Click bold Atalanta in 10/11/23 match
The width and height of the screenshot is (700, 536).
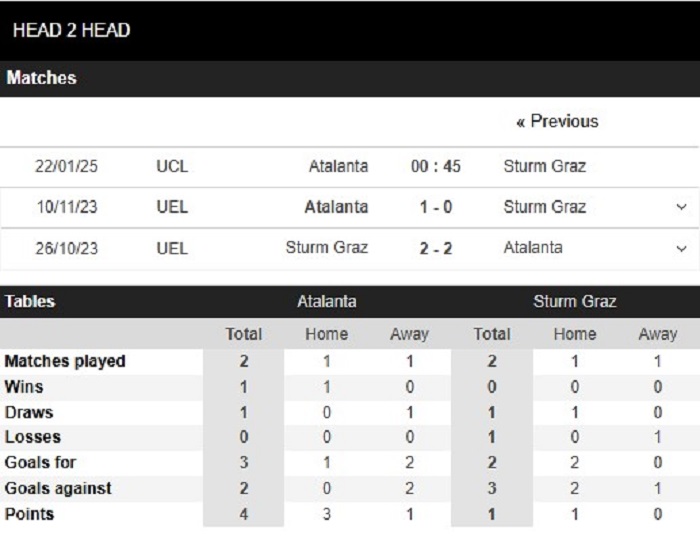(337, 207)
